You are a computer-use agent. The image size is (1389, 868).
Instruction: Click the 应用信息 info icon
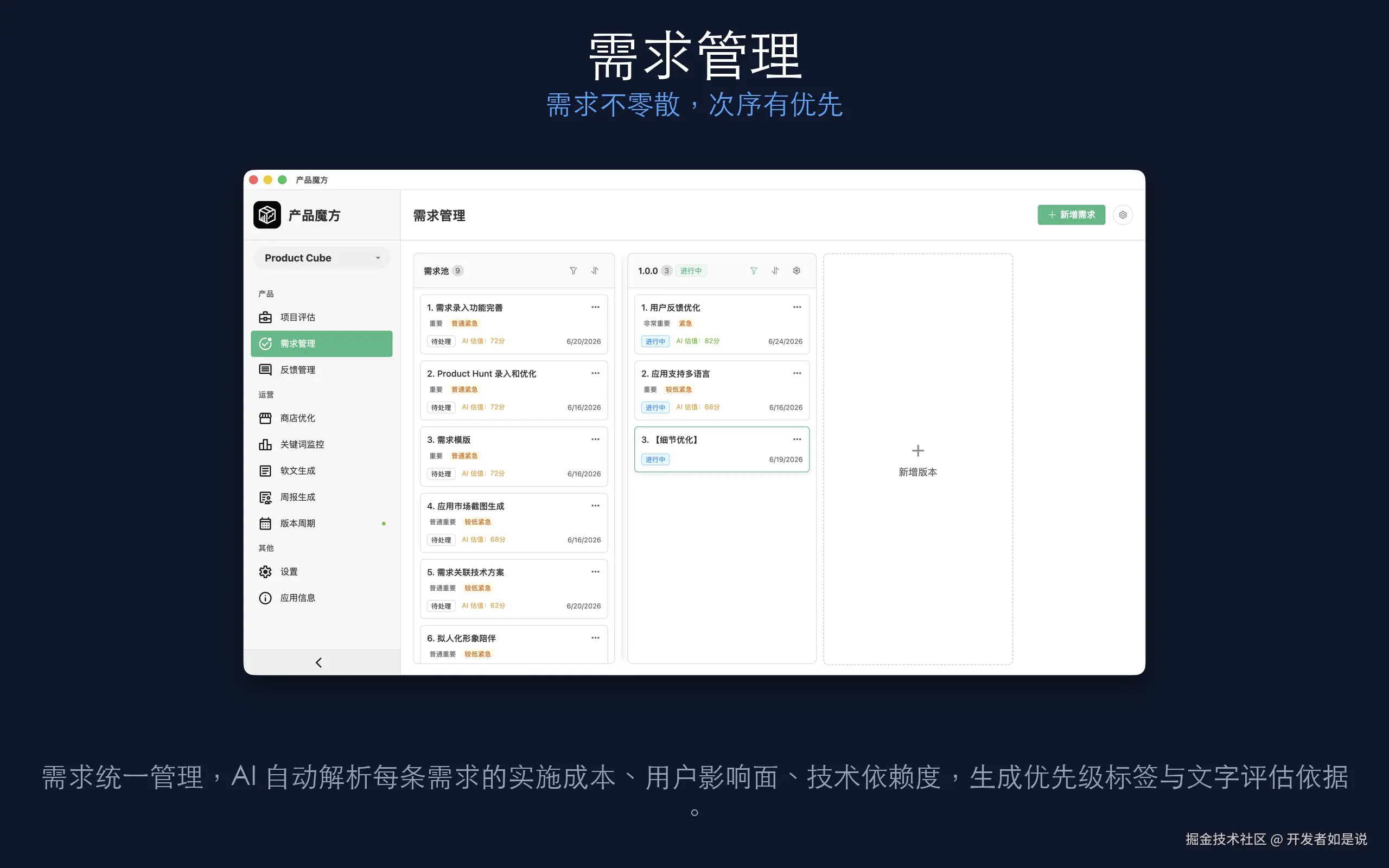point(265,598)
